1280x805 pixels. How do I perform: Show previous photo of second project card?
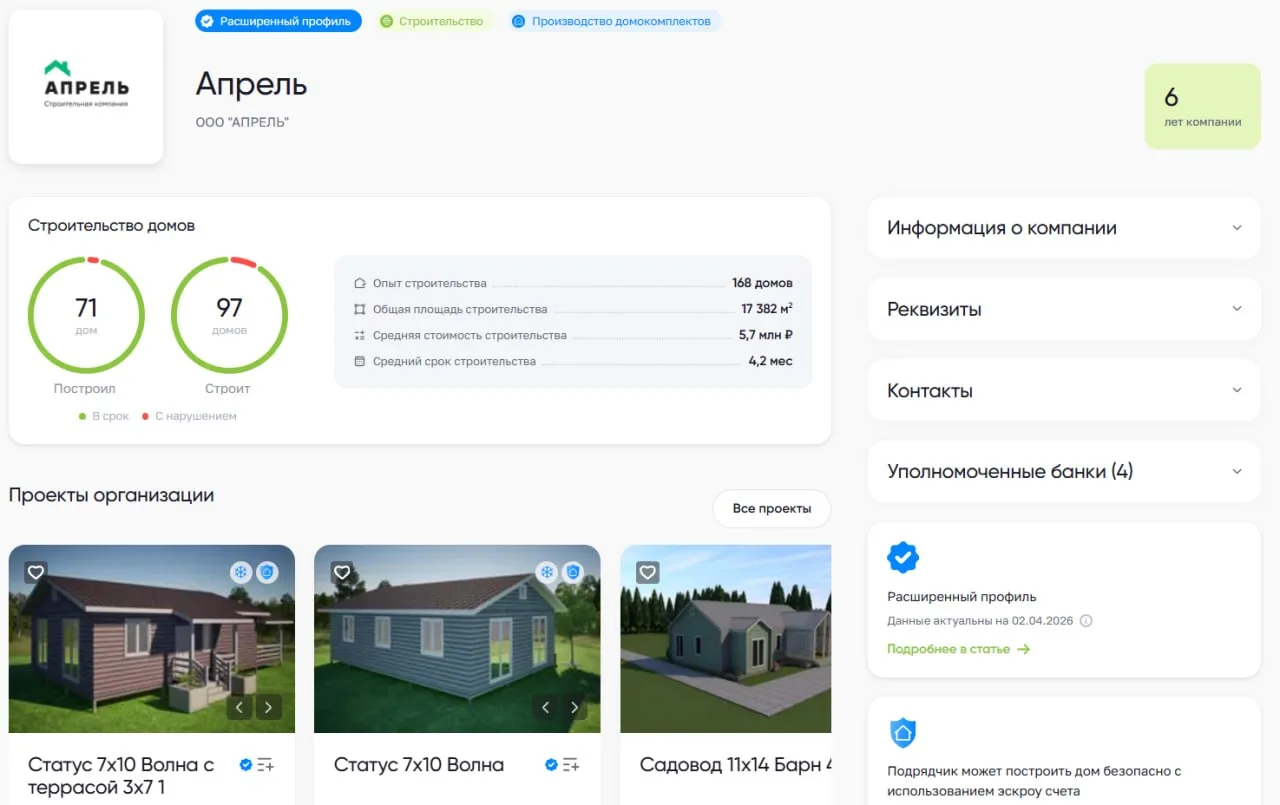[546, 708]
